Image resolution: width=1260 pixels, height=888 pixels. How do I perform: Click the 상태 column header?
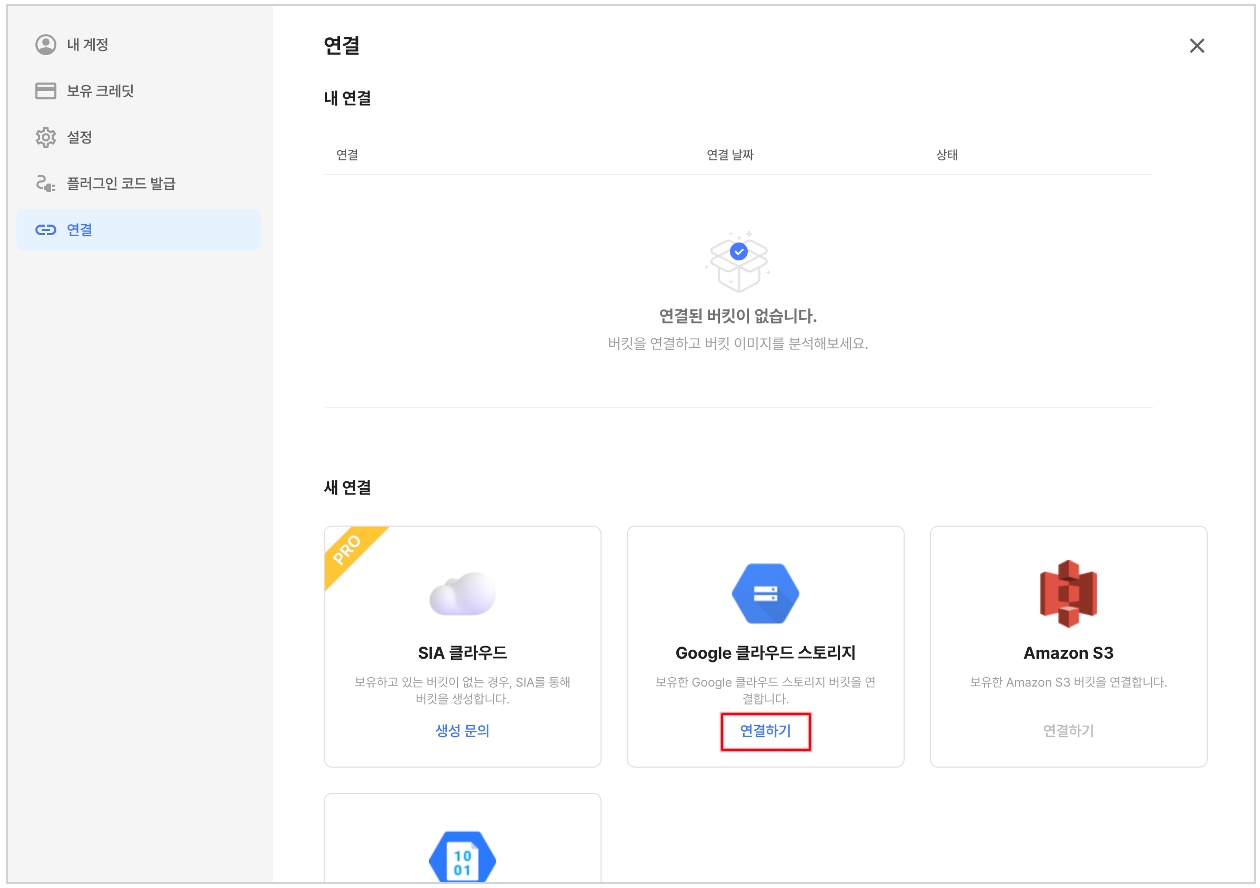point(947,155)
